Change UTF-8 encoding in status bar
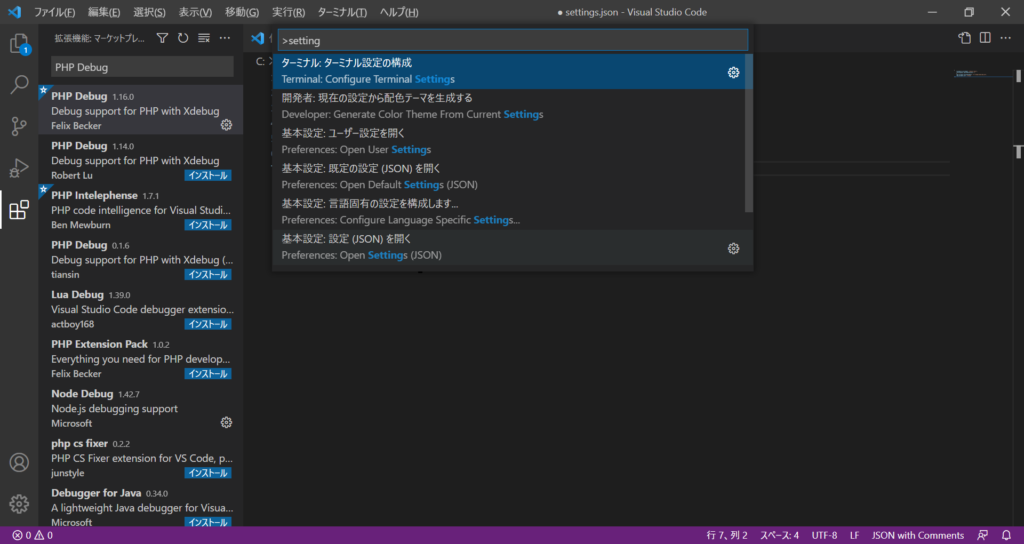Image resolution: width=1024 pixels, height=544 pixels. click(824, 536)
